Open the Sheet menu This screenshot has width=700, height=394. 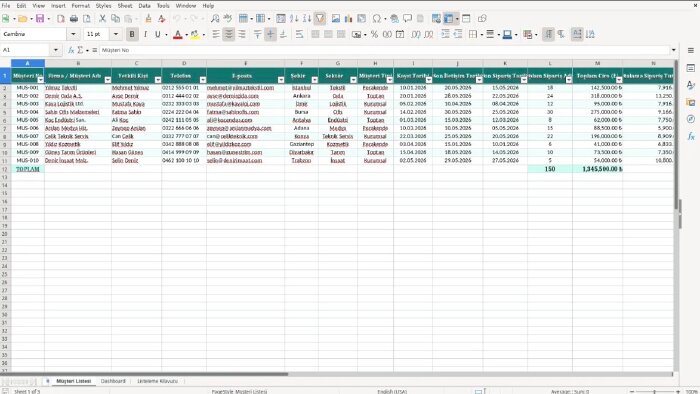point(125,6)
